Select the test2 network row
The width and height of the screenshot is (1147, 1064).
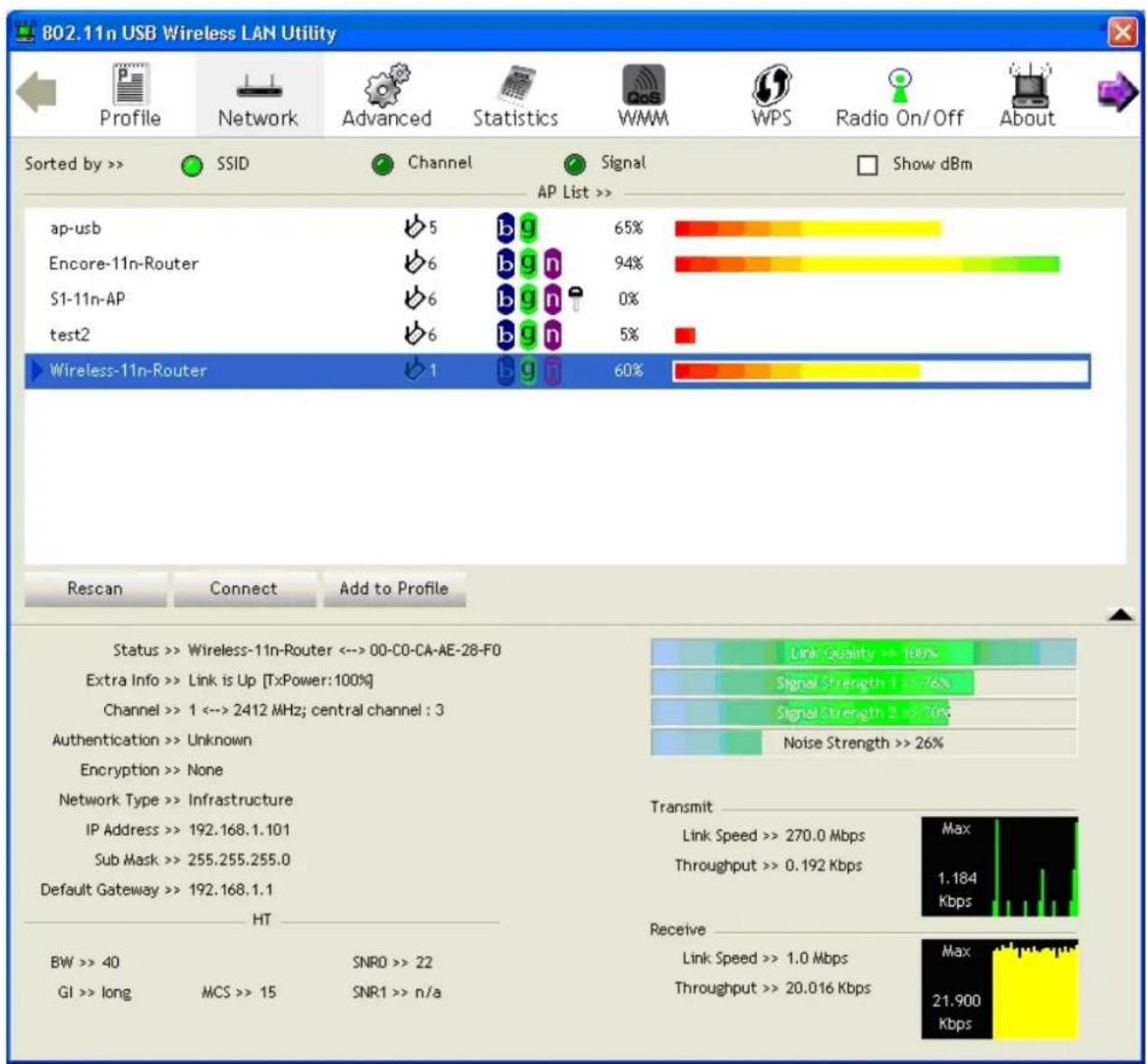(557, 335)
